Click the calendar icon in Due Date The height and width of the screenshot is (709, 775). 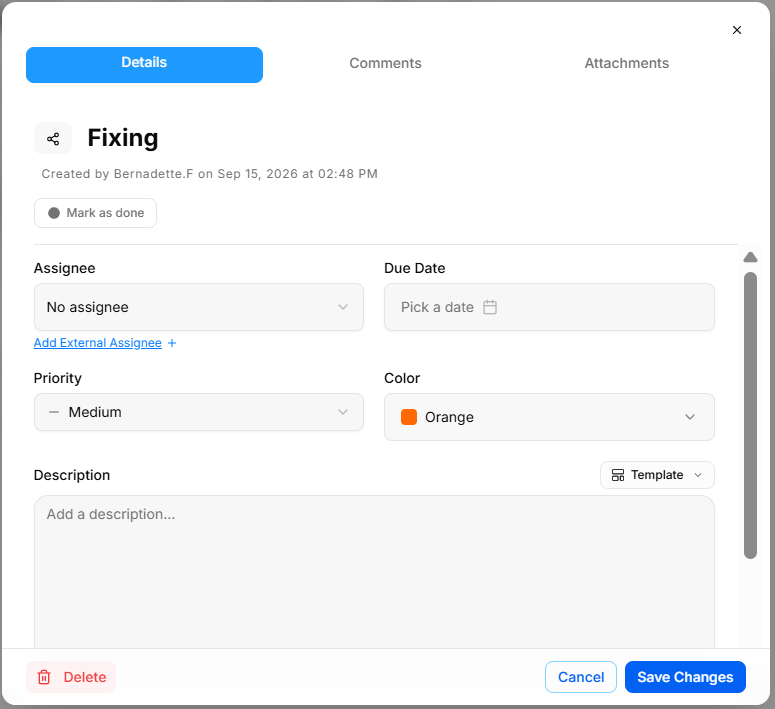pos(490,307)
